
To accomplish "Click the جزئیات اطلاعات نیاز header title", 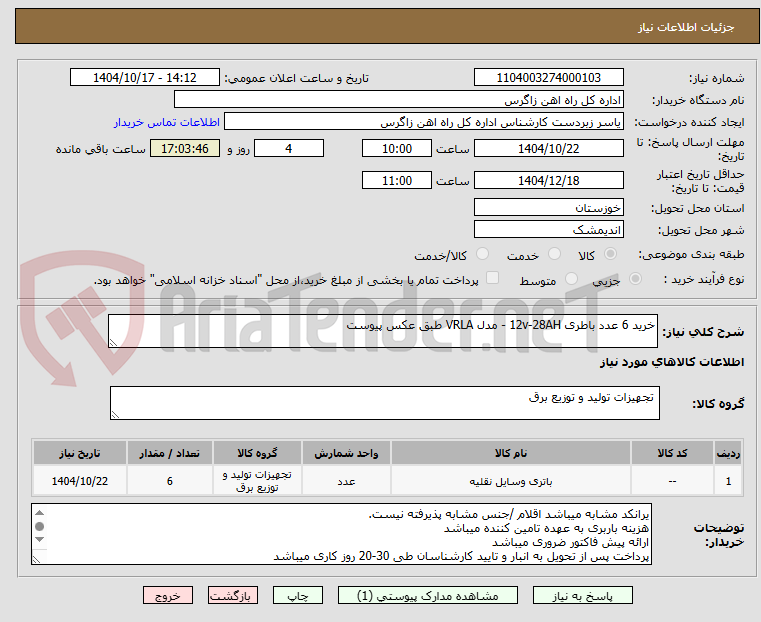I will click(x=686, y=27).
